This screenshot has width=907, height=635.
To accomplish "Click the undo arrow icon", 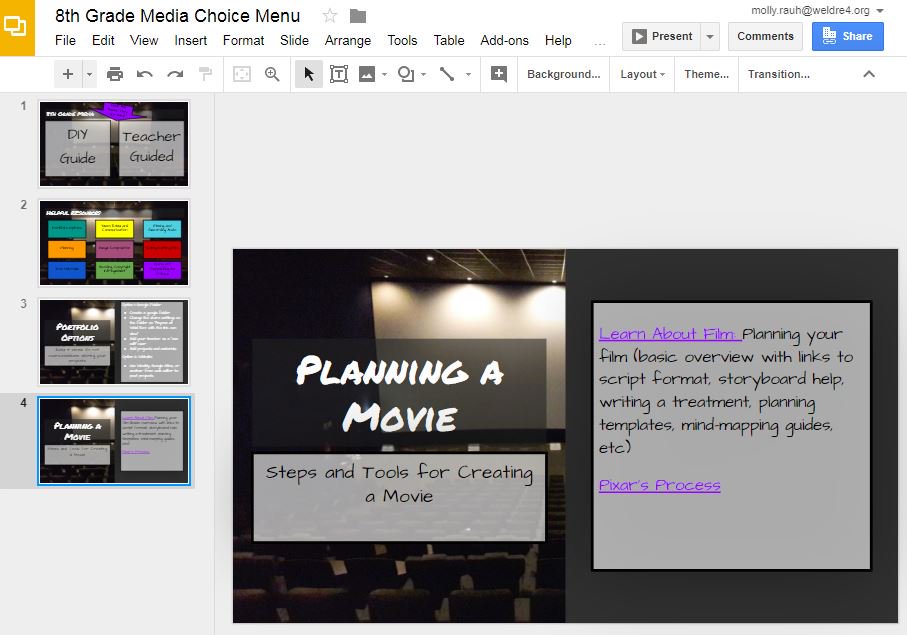I will click(145, 74).
